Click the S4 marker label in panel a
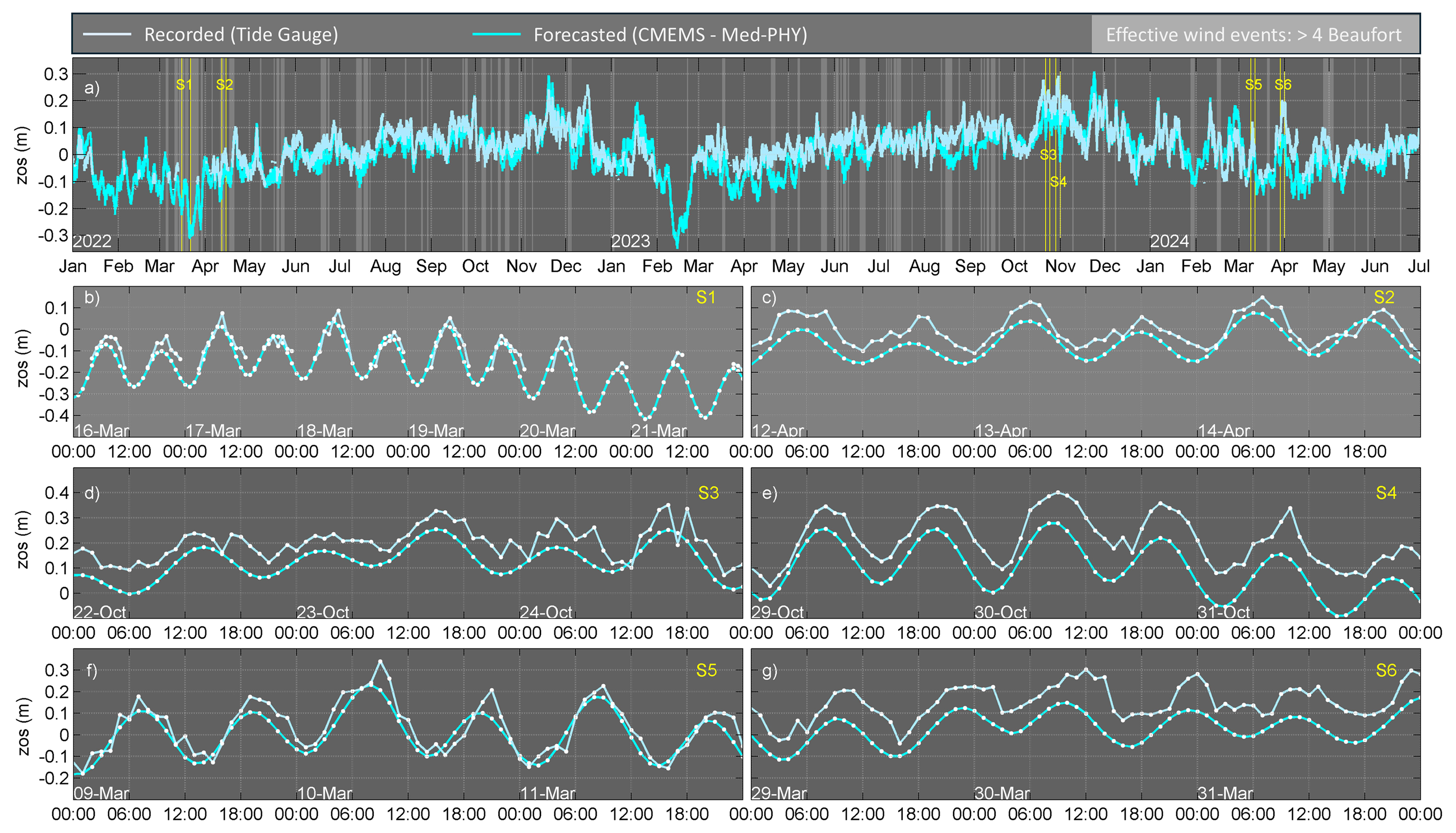 (1058, 182)
